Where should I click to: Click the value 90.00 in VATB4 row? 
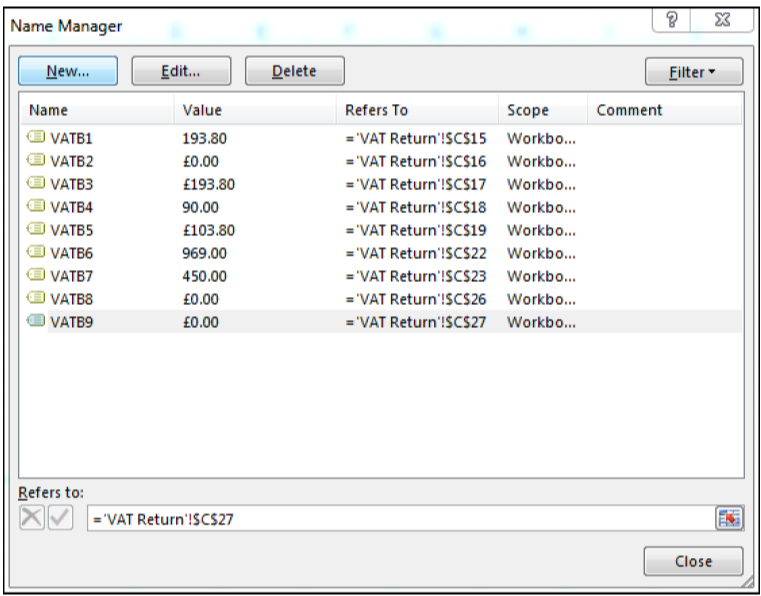[x=200, y=207]
